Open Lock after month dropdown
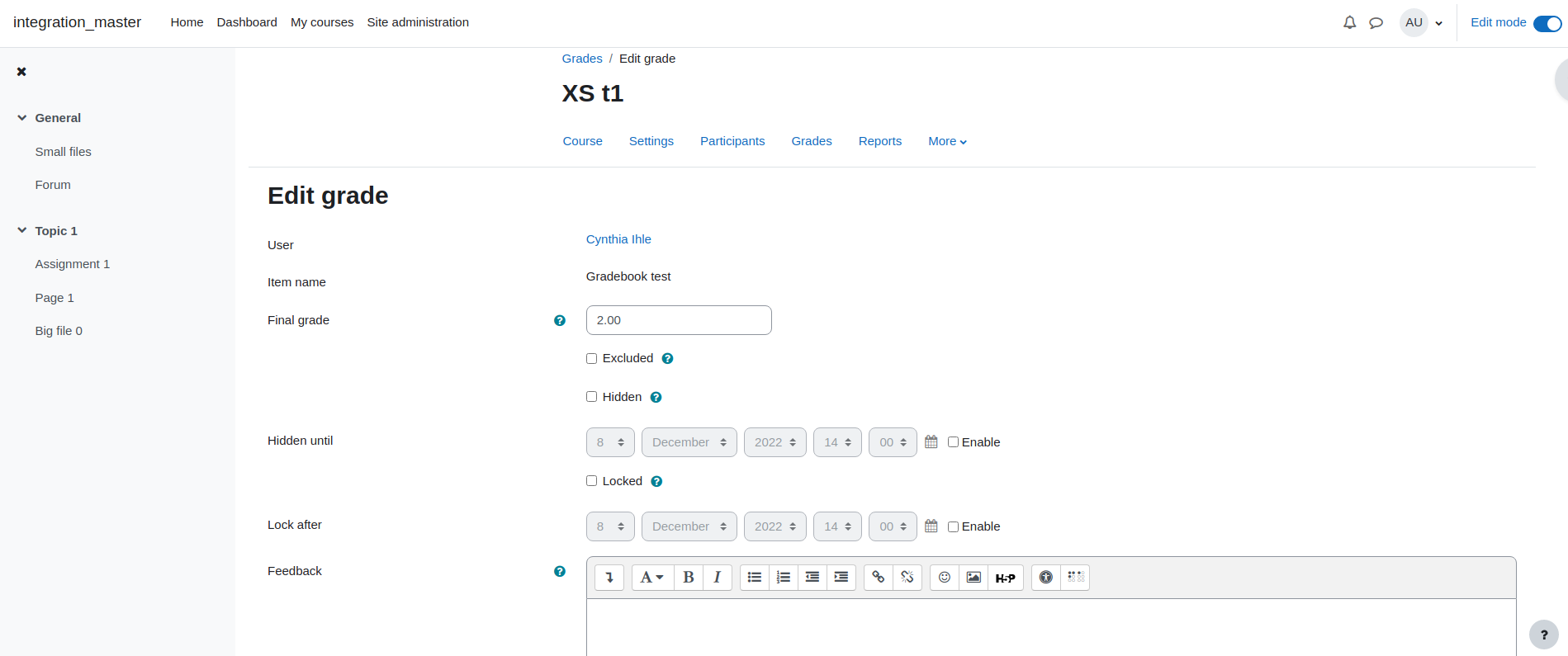 (689, 526)
